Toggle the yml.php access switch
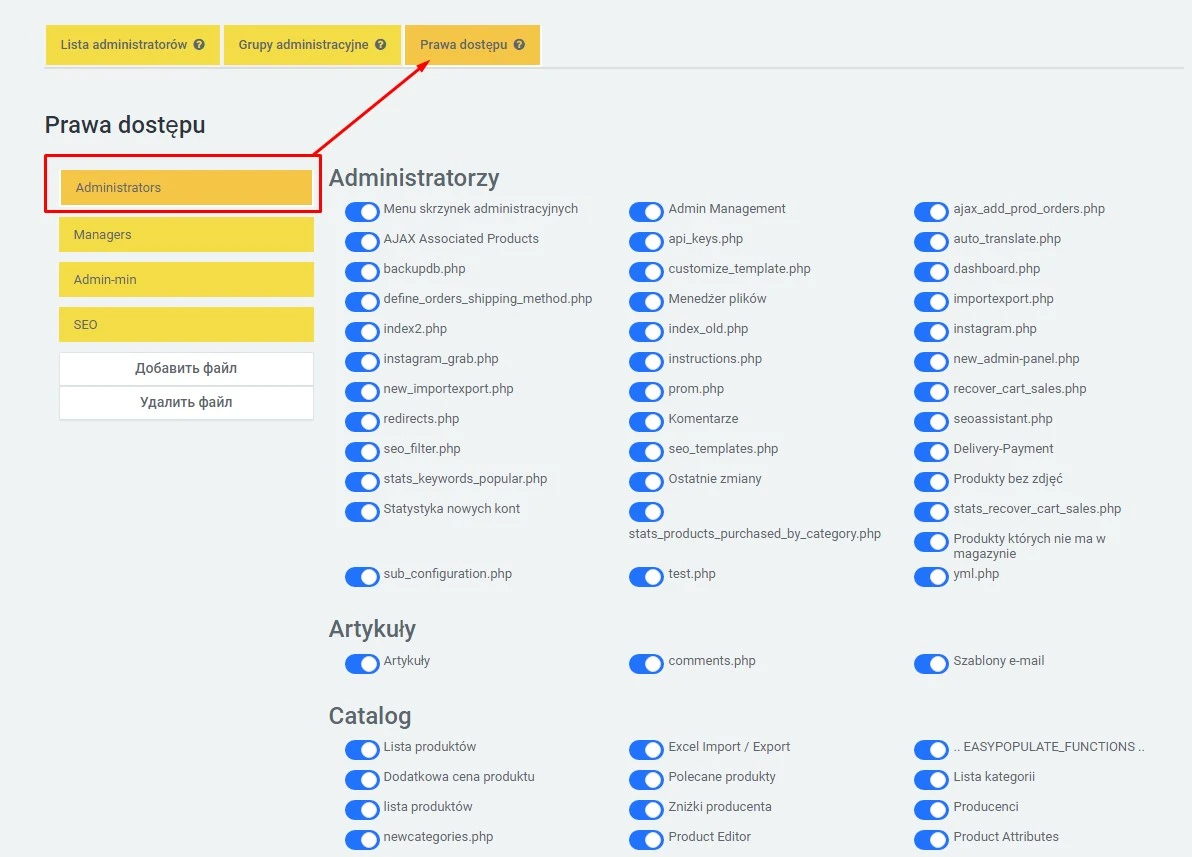1192x857 pixels. click(931, 577)
